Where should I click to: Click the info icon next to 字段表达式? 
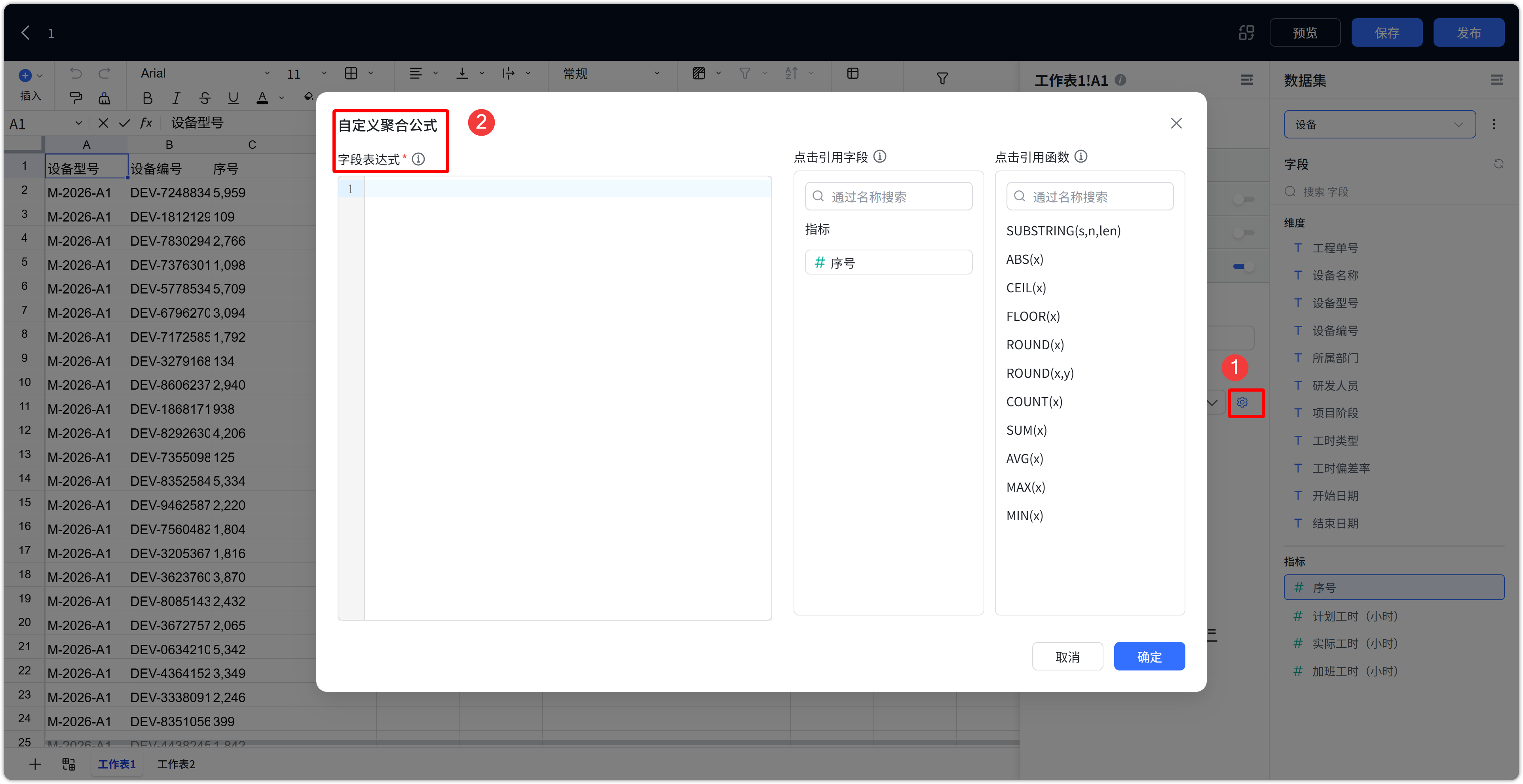point(418,159)
